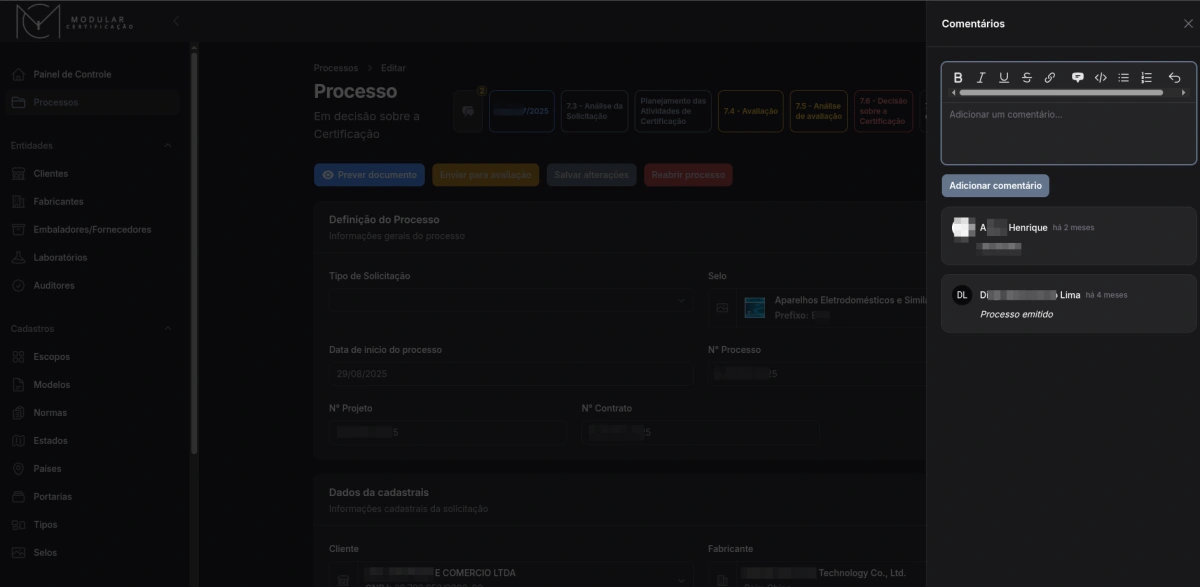Create a bulleted list in the comment
The image size is (1200, 587).
(x=1123, y=77)
